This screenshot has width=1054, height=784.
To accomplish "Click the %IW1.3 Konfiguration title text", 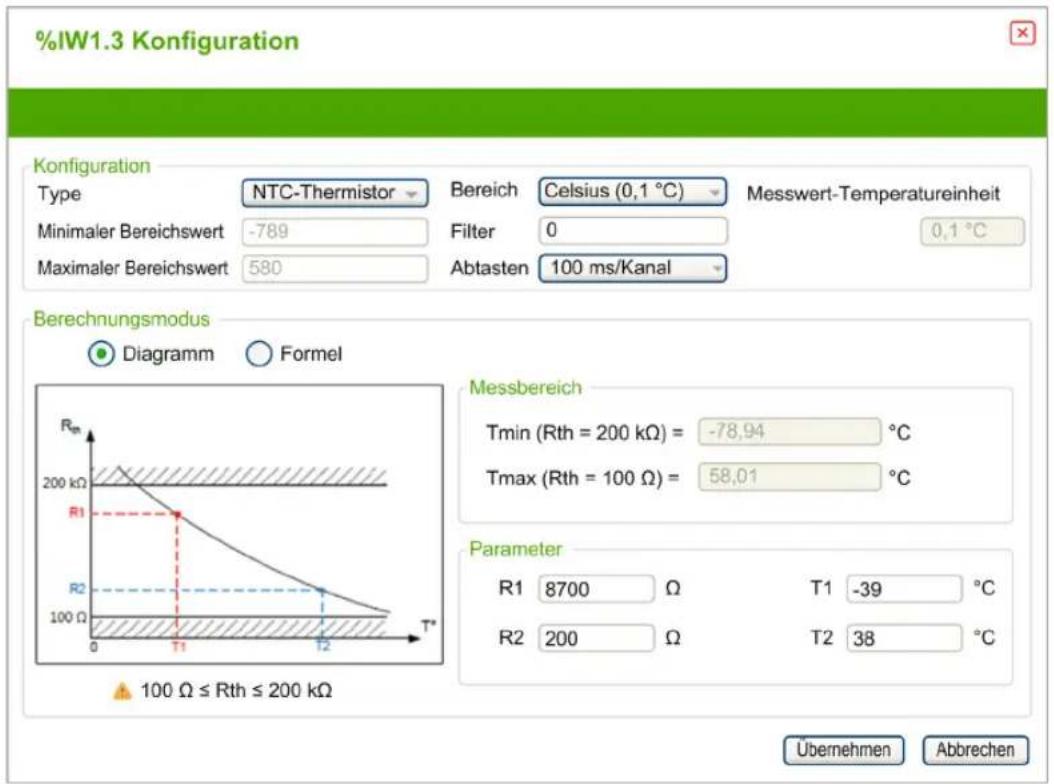I will coord(167,41).
